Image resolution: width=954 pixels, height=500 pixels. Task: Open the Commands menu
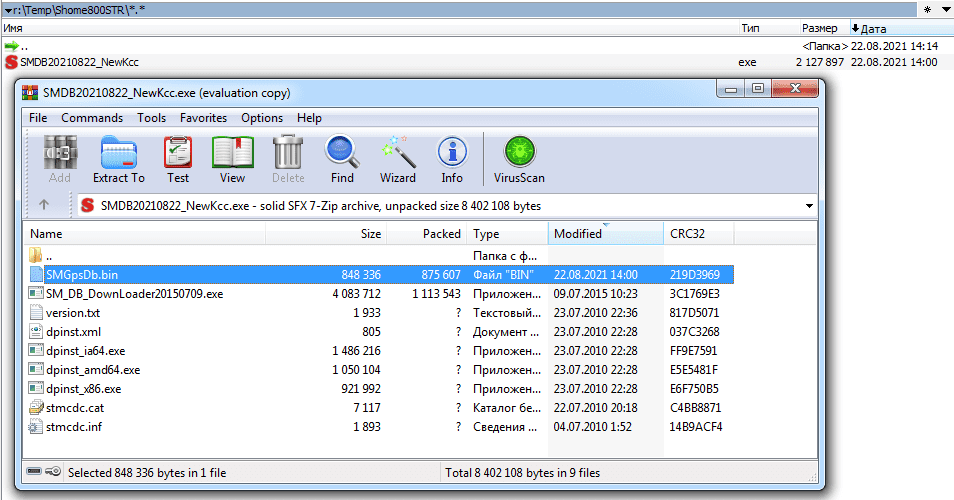click(92, 118)
